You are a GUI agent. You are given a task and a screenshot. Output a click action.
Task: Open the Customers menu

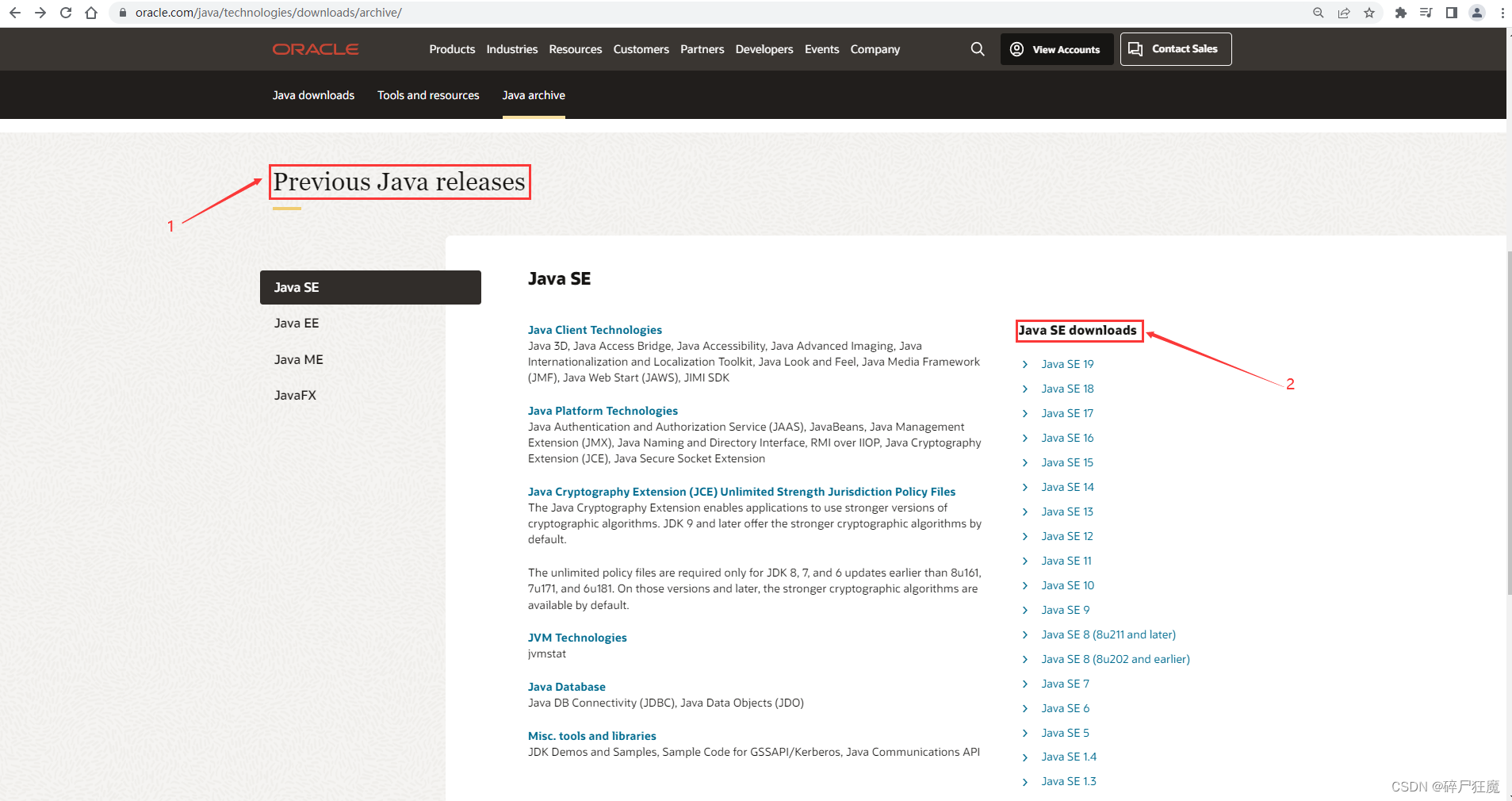tap(641, 49)
